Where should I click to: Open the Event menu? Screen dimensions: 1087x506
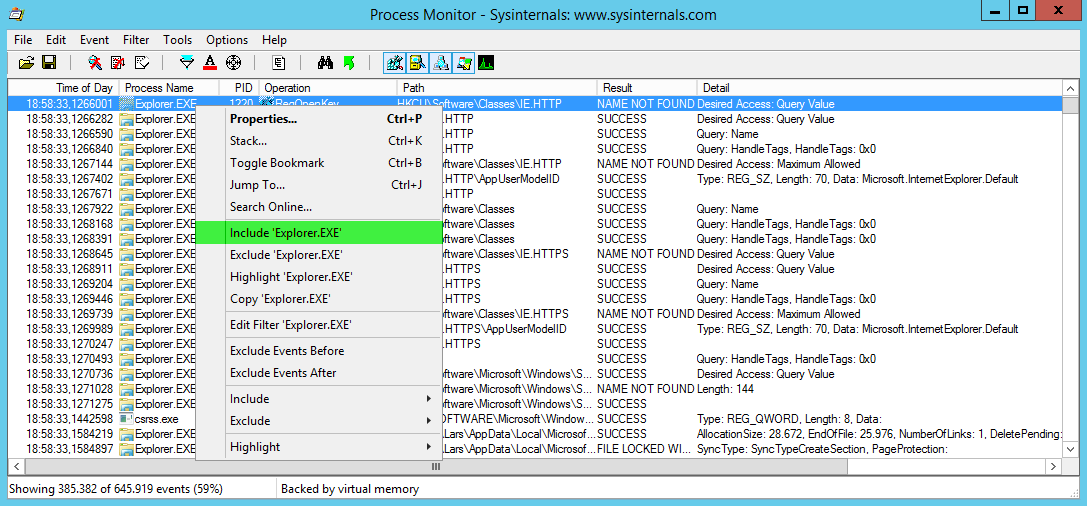tap(94, 40)
